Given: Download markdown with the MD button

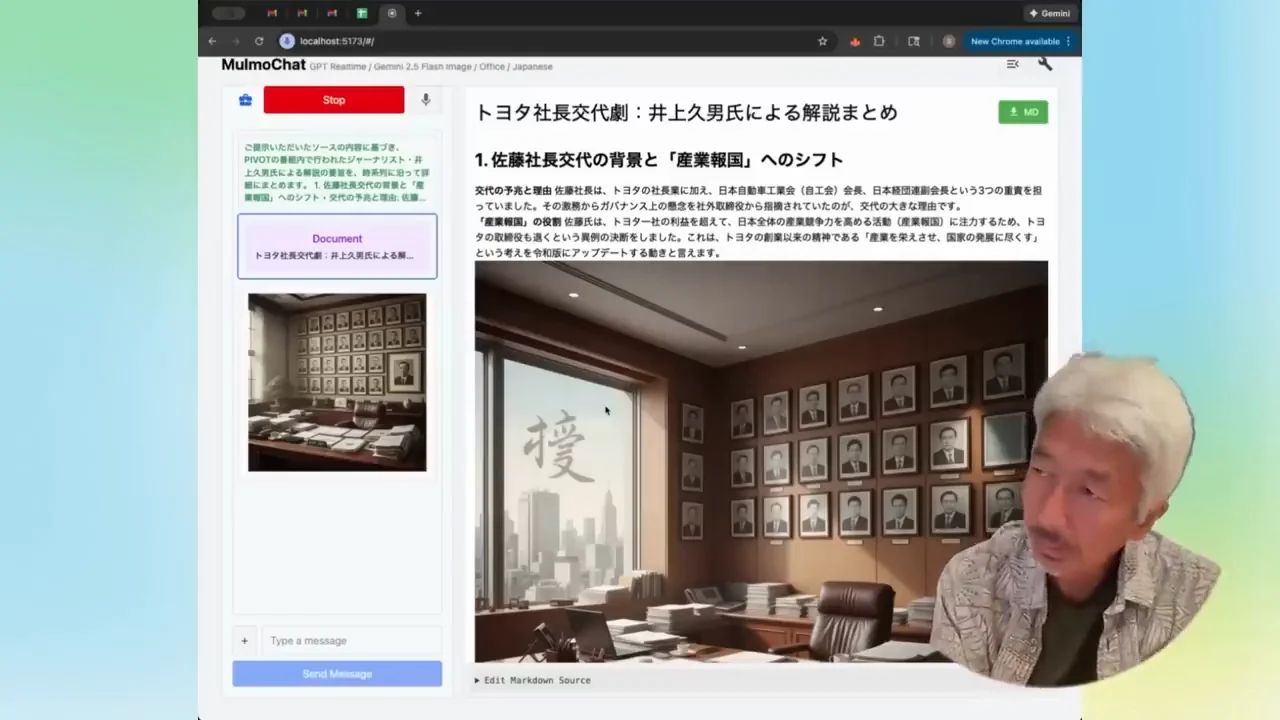Looking at the screenshot, I should click(x=1023, y=112).
